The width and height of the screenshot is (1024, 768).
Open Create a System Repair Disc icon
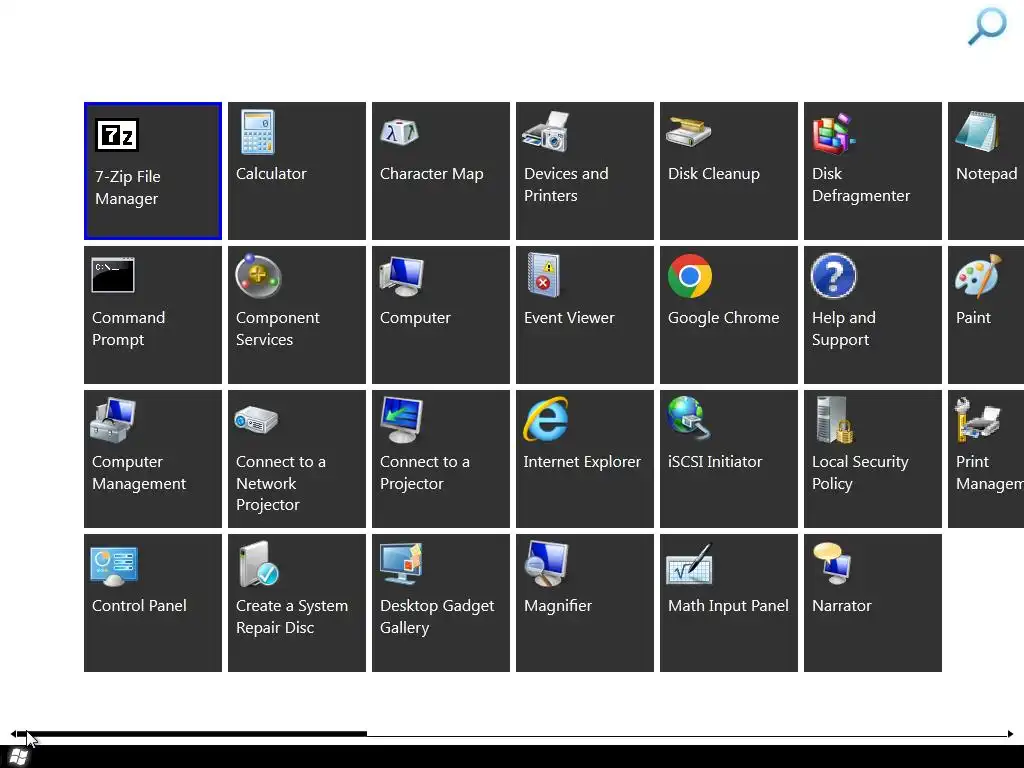259,564
